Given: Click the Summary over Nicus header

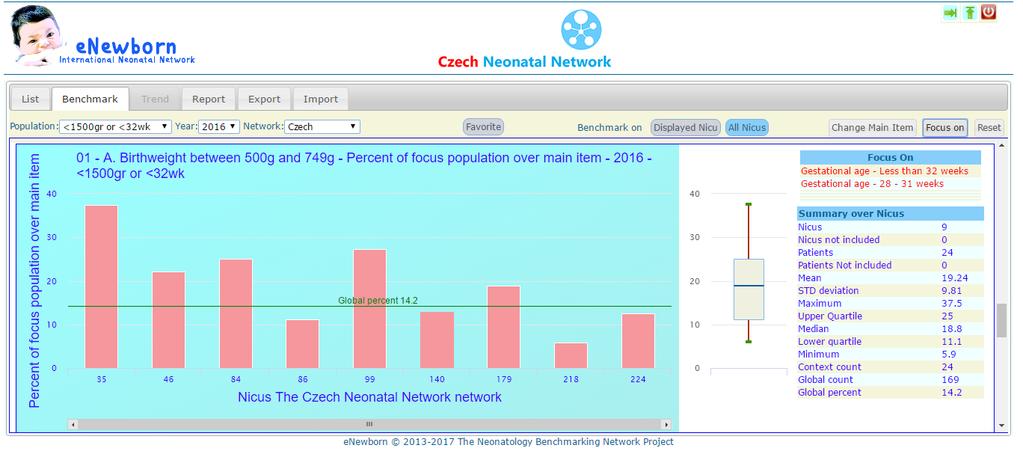Looking at the screenshot, I should 890,214.
